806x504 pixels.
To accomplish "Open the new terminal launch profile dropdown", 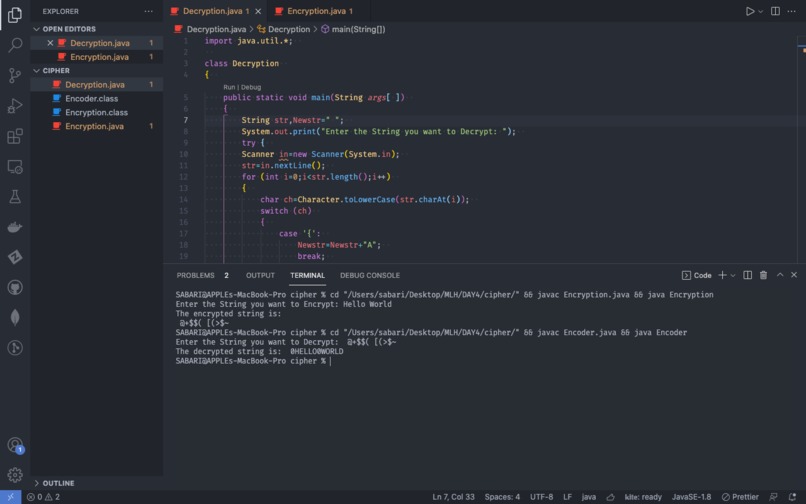I will (733, 276).
